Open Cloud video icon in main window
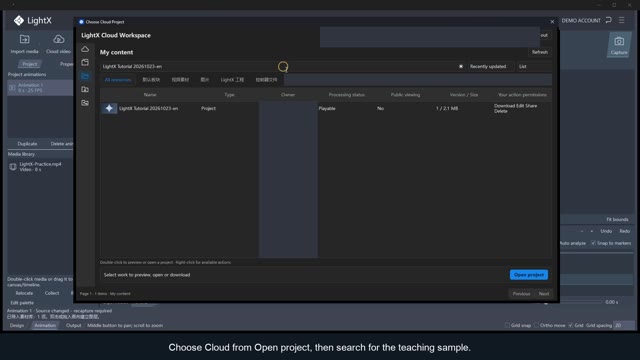 (x=59, y=39)
